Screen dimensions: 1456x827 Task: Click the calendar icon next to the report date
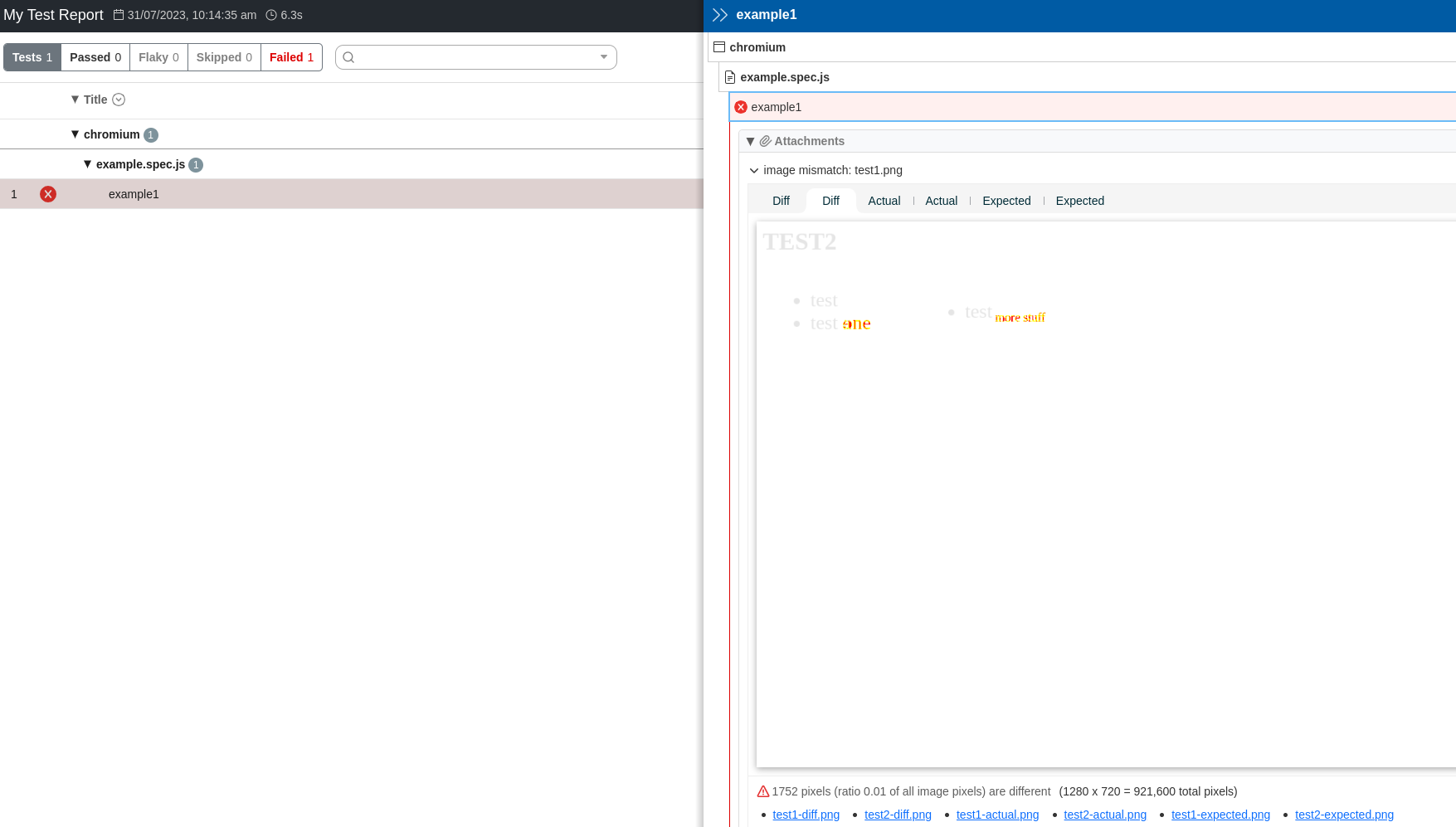[x=118, y=14]
